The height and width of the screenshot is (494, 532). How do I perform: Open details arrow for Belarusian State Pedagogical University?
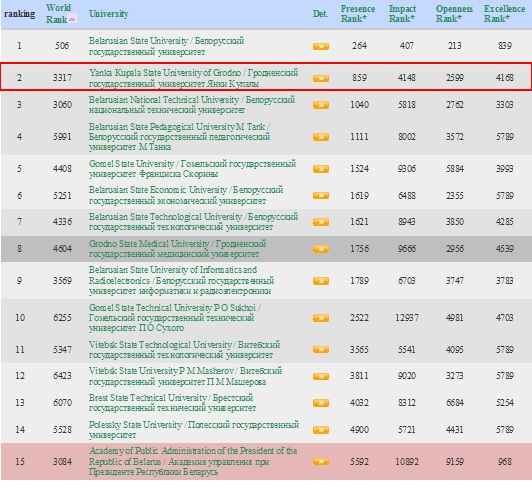point(321,137)
